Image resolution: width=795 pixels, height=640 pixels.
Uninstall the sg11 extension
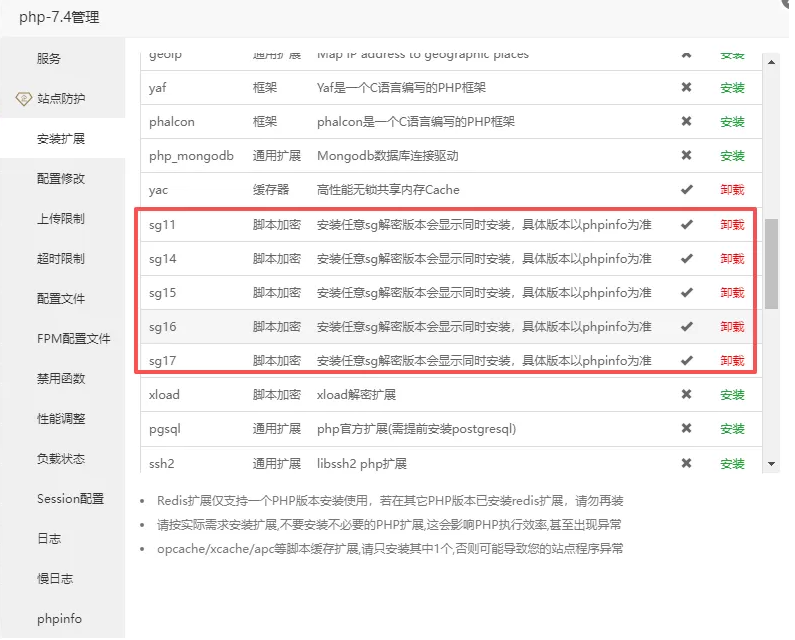tap(732, 225)
